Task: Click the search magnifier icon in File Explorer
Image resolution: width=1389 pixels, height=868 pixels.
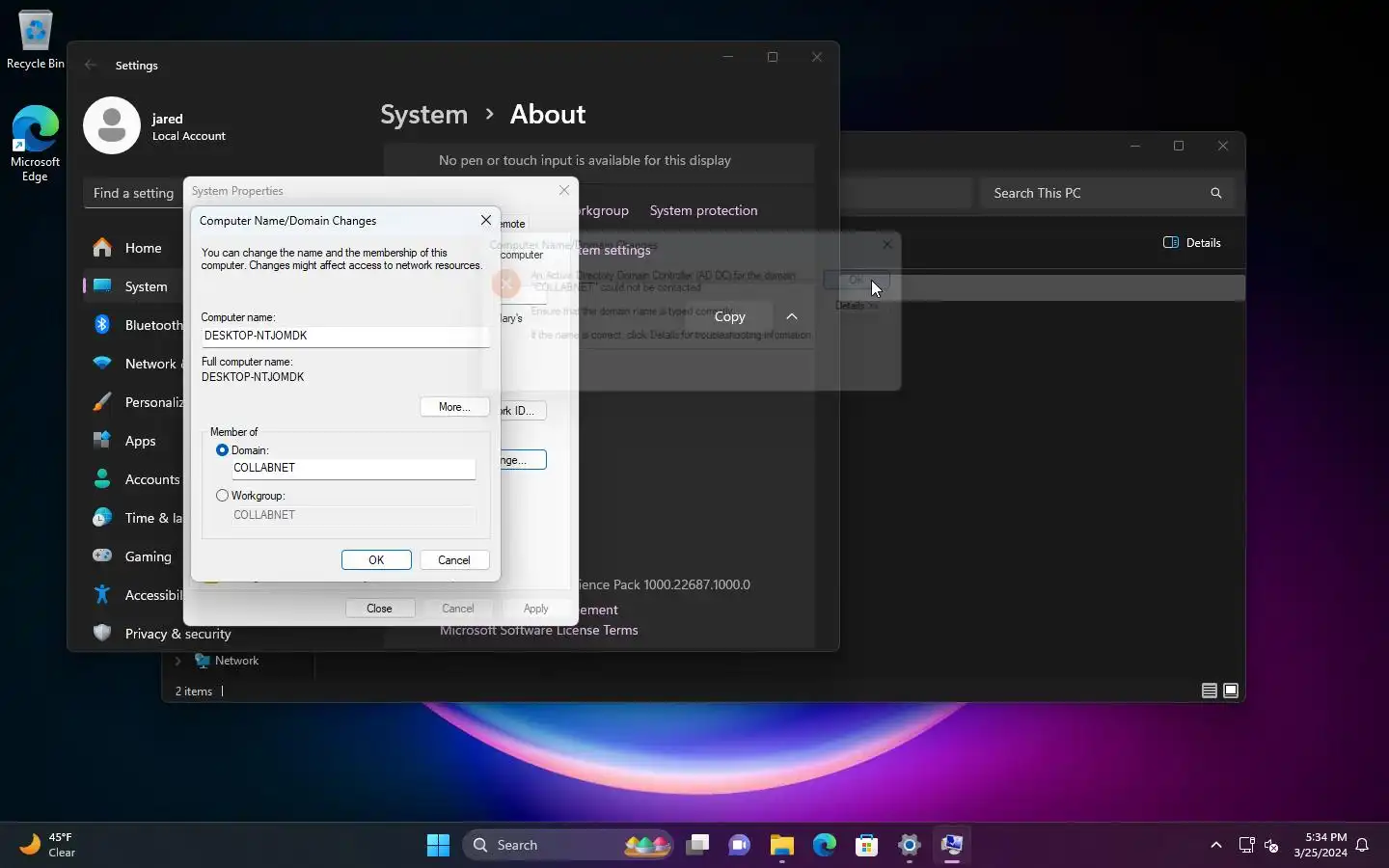Action: (1216, 193)
